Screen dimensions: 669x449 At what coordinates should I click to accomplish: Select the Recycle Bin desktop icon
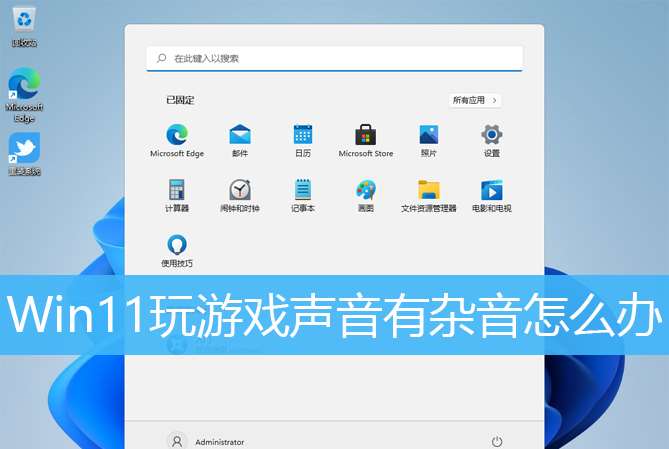pos(24,26)
